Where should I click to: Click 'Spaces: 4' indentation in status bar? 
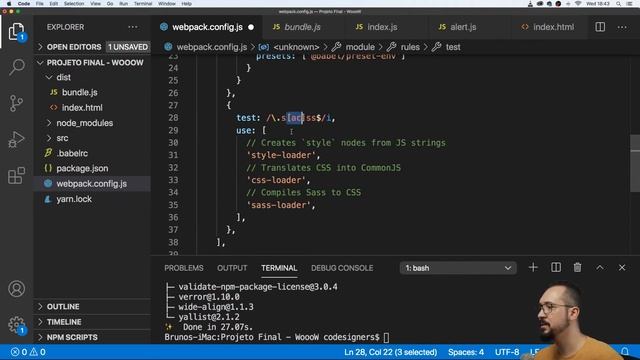(x=466, y=352)
